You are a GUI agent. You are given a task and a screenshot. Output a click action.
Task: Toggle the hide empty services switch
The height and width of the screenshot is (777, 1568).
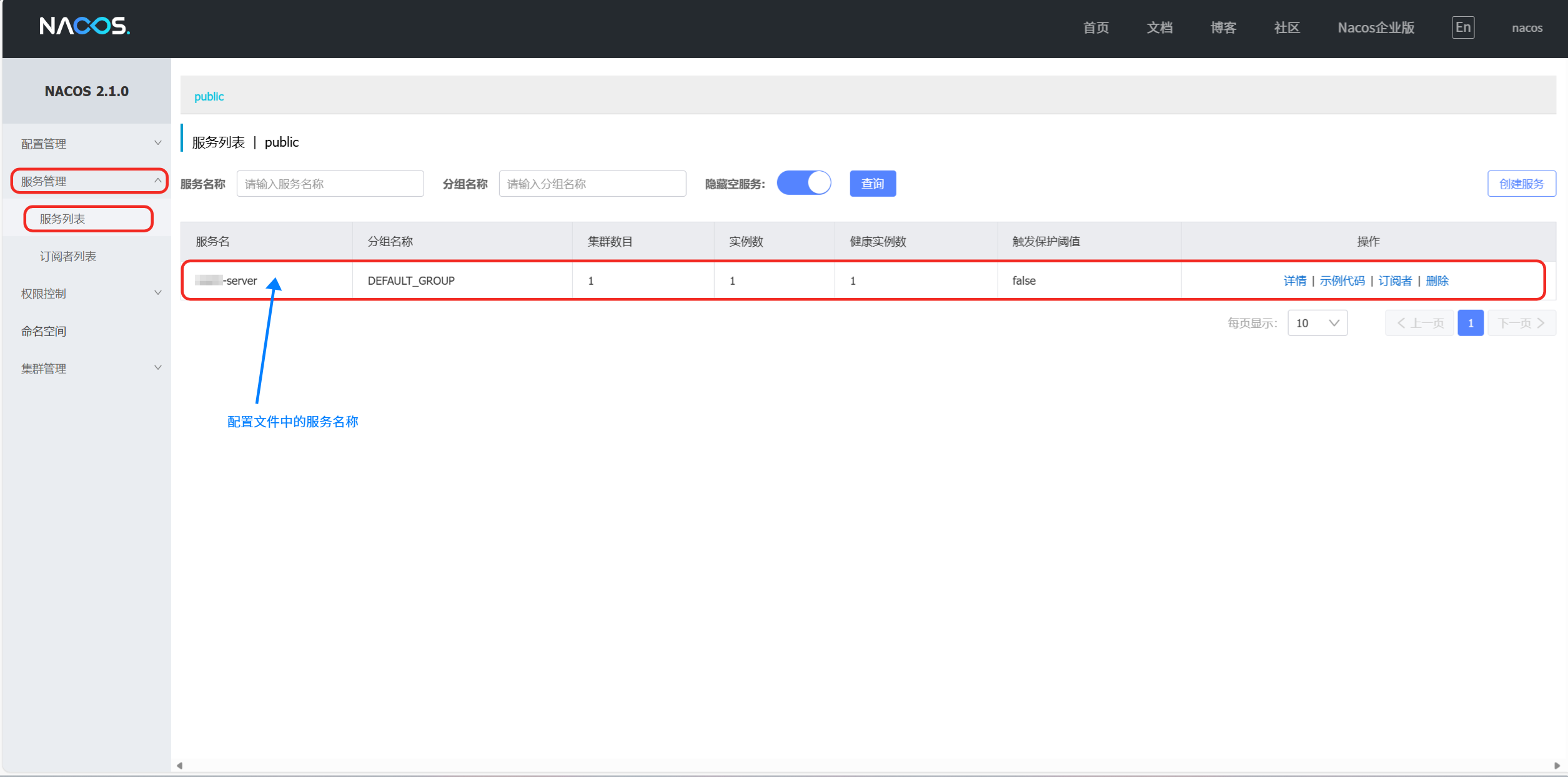[803, 183]
